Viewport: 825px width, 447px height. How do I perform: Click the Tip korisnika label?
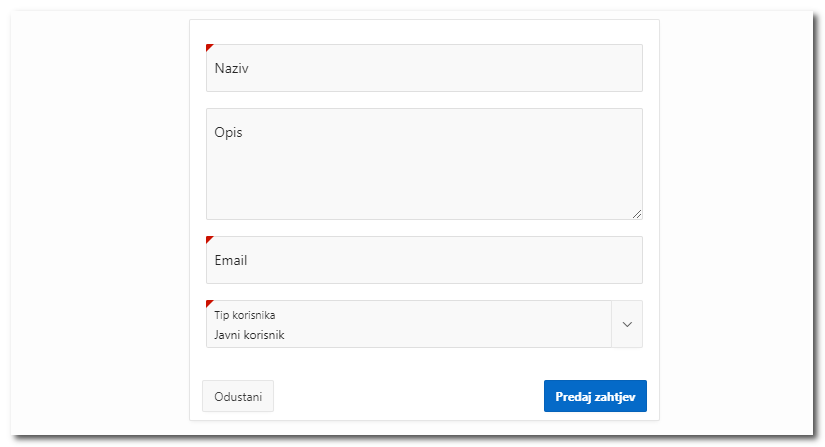245,315
